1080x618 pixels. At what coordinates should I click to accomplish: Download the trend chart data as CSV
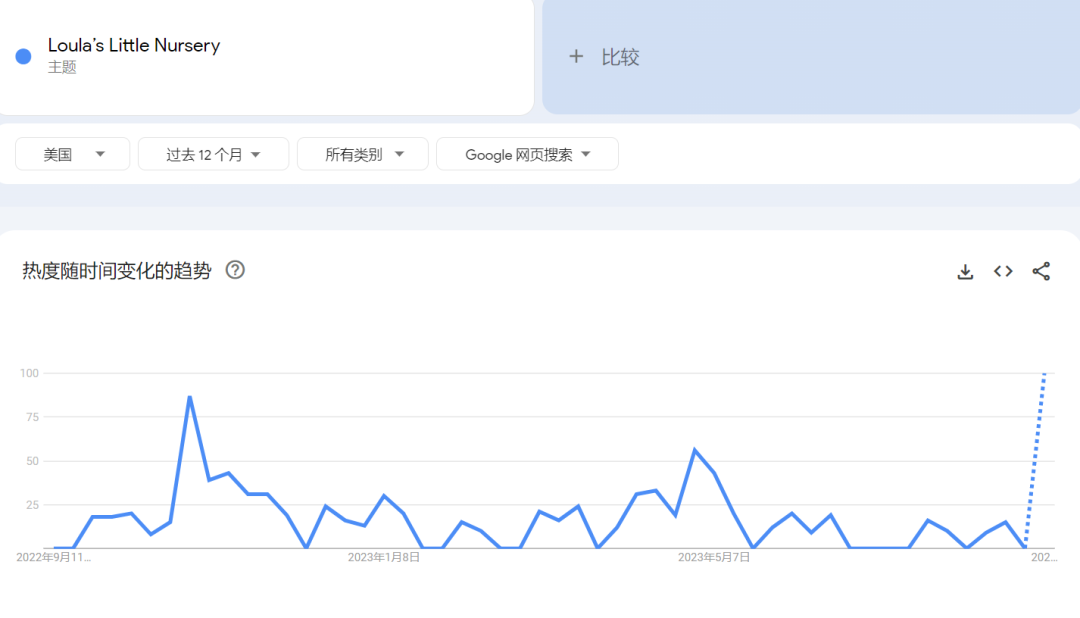coord(965,271)
